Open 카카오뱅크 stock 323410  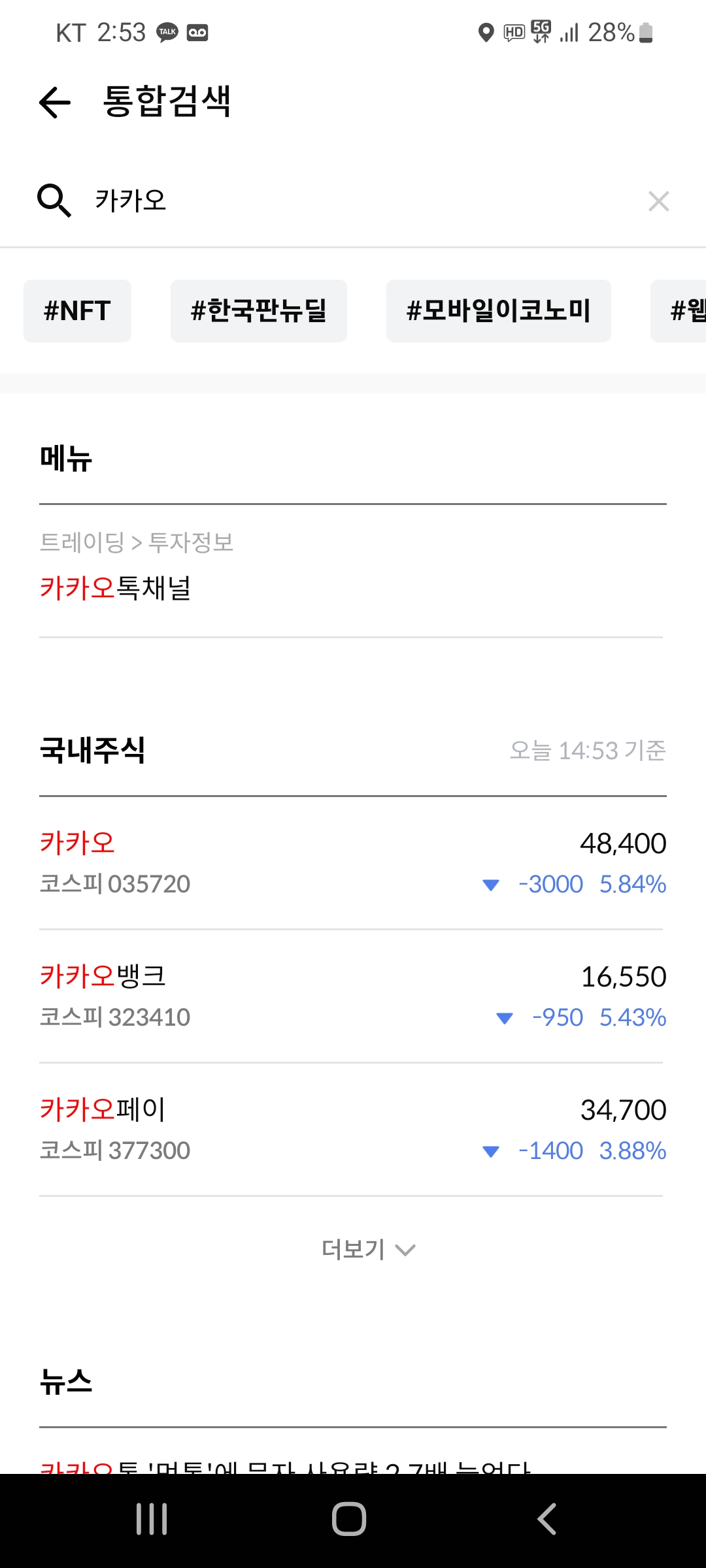coord(352,996)
